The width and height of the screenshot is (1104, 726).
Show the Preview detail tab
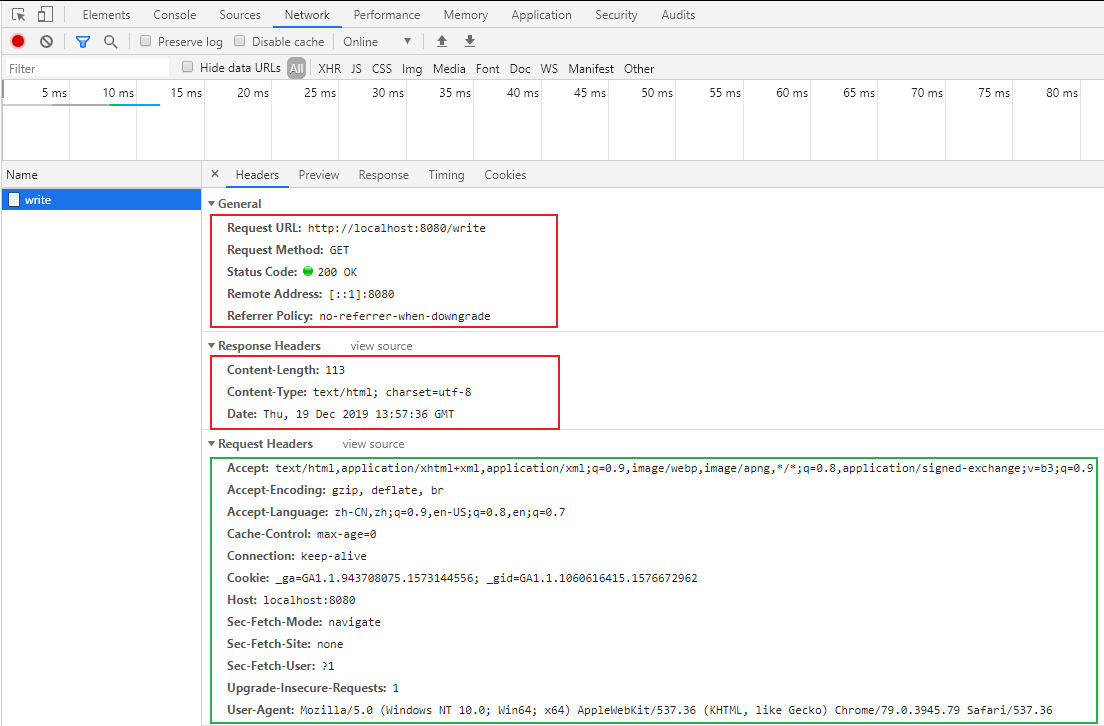click(x=319, y=175)
